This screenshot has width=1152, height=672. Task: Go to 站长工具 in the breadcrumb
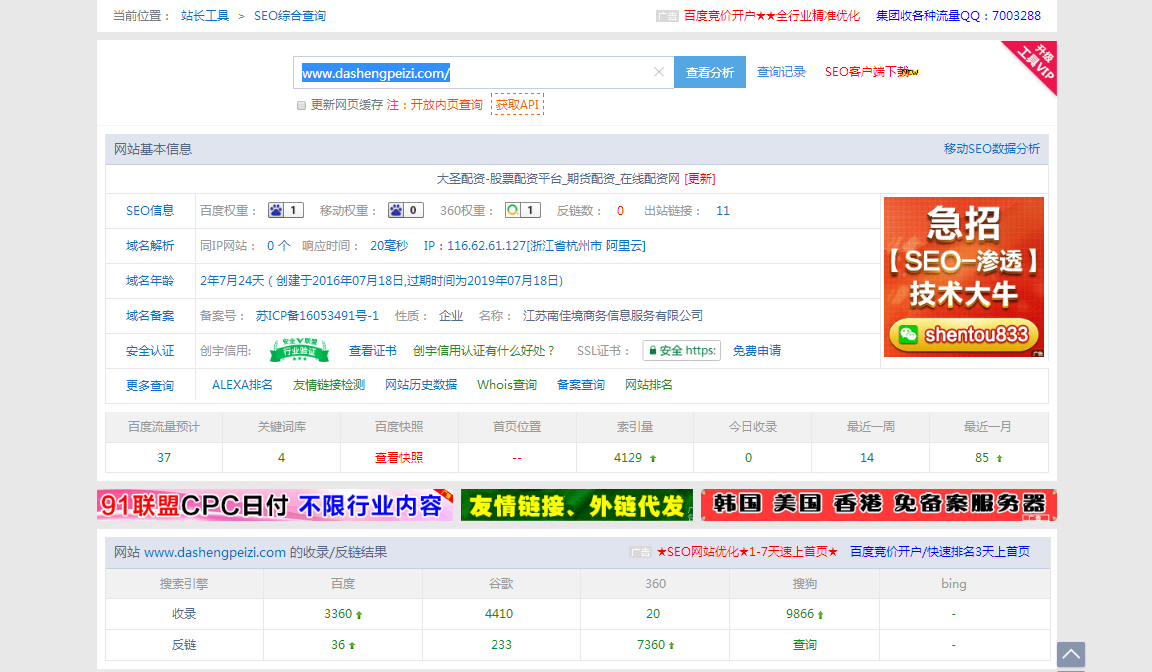(x=205, y=15)
